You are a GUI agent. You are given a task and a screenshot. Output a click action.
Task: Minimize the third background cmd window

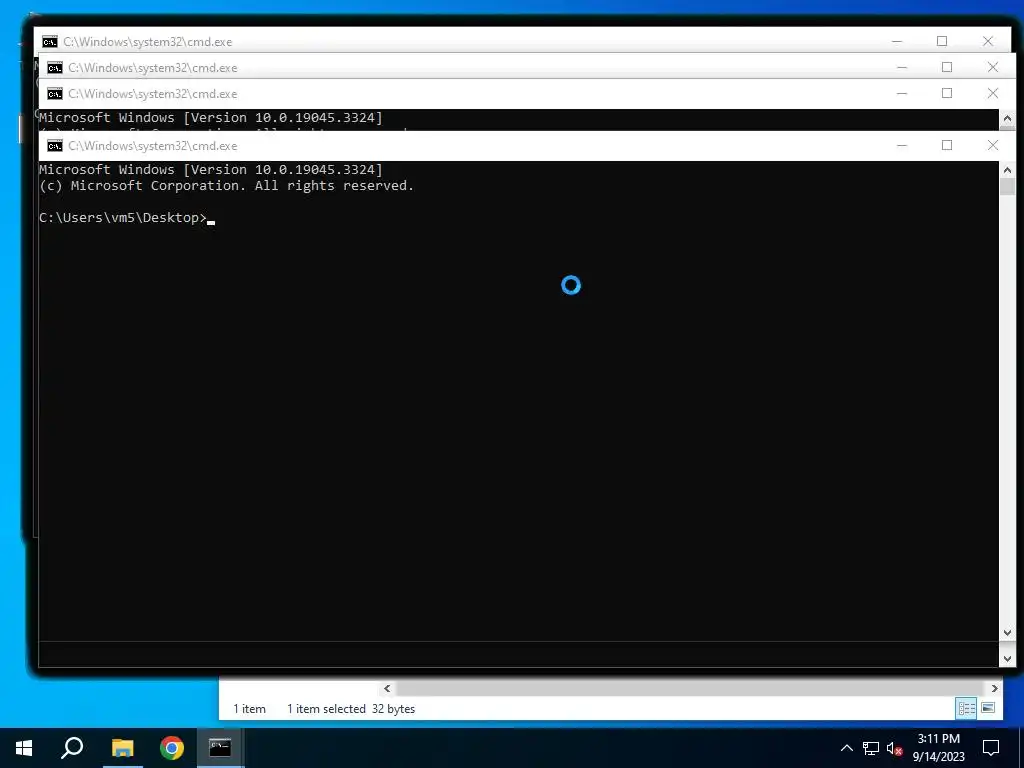click(902, 93)
